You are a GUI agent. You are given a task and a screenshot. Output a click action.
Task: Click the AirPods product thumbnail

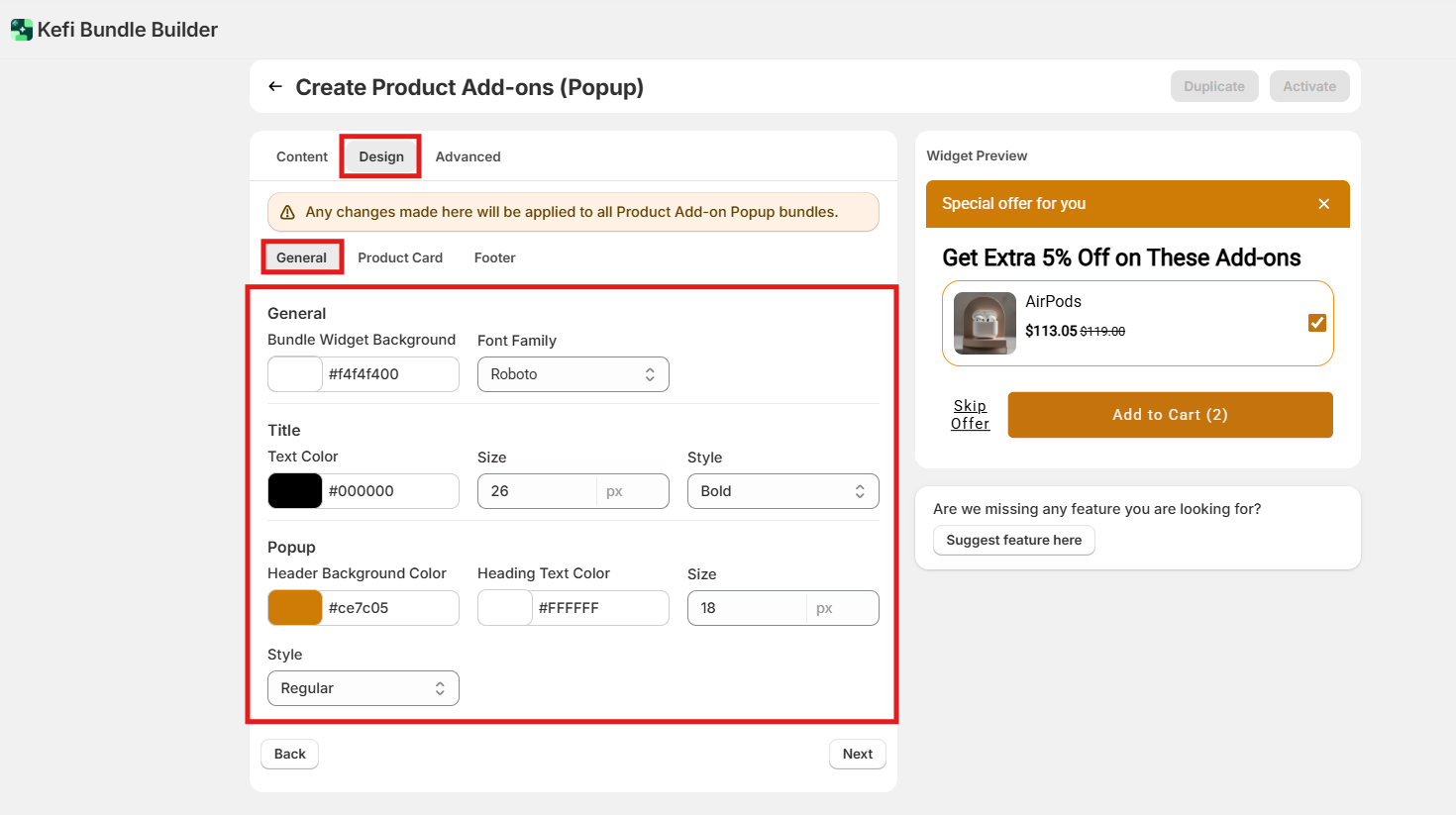(984, 323)
